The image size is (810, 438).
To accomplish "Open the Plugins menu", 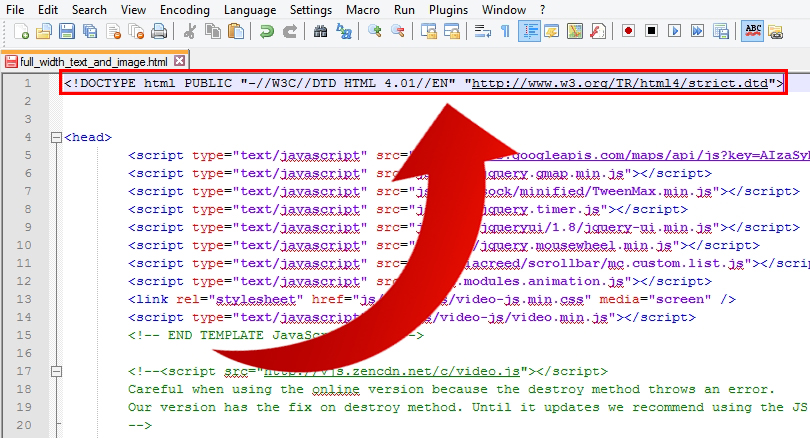I will coord(448,9).
